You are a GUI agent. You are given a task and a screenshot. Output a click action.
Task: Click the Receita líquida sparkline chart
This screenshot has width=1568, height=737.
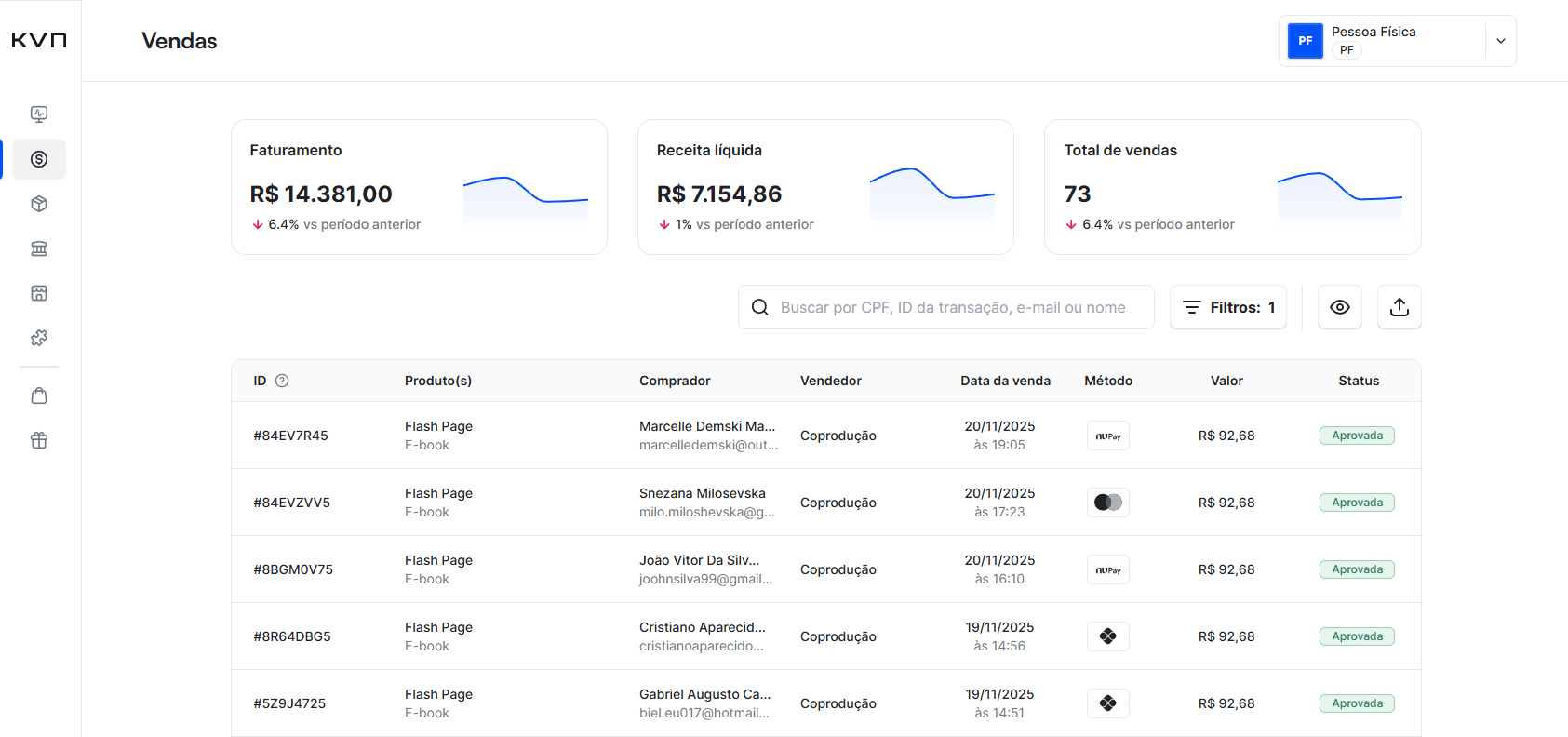point(932,194)
